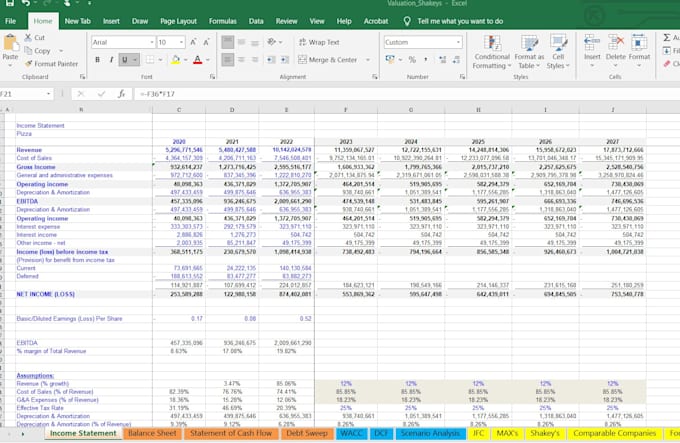Image resolution: width=680 pixels, height=443 pixels.
Task: Click the Copy icon
Action: click(28, 51)
